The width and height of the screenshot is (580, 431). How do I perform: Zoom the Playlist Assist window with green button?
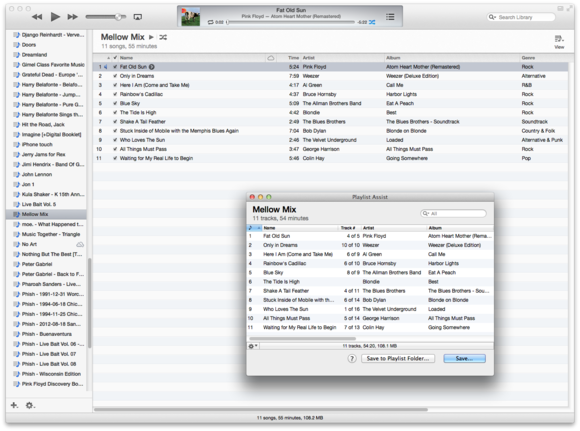[x=269, y=197]
